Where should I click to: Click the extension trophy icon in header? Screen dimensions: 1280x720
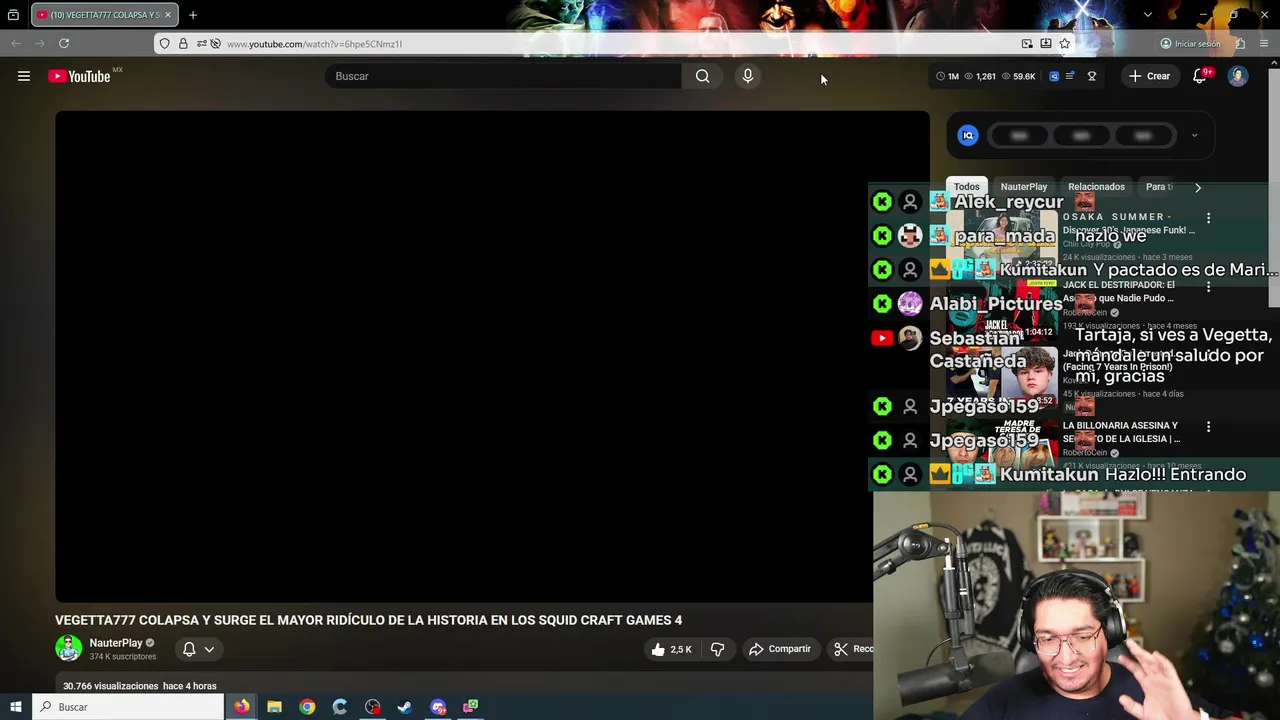1092,76
